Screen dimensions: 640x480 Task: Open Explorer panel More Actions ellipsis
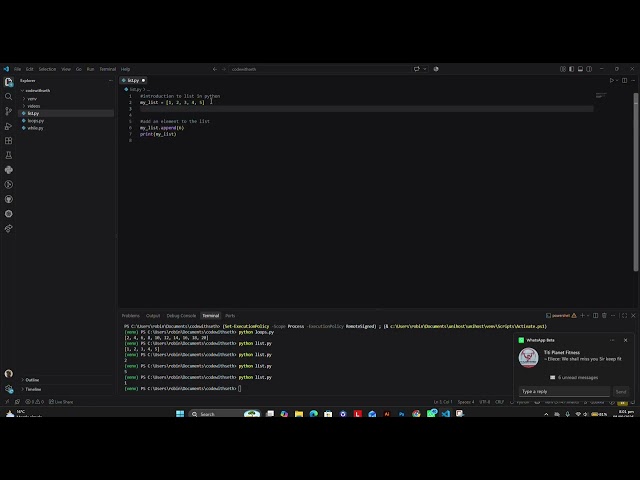[x=111, y=81]
